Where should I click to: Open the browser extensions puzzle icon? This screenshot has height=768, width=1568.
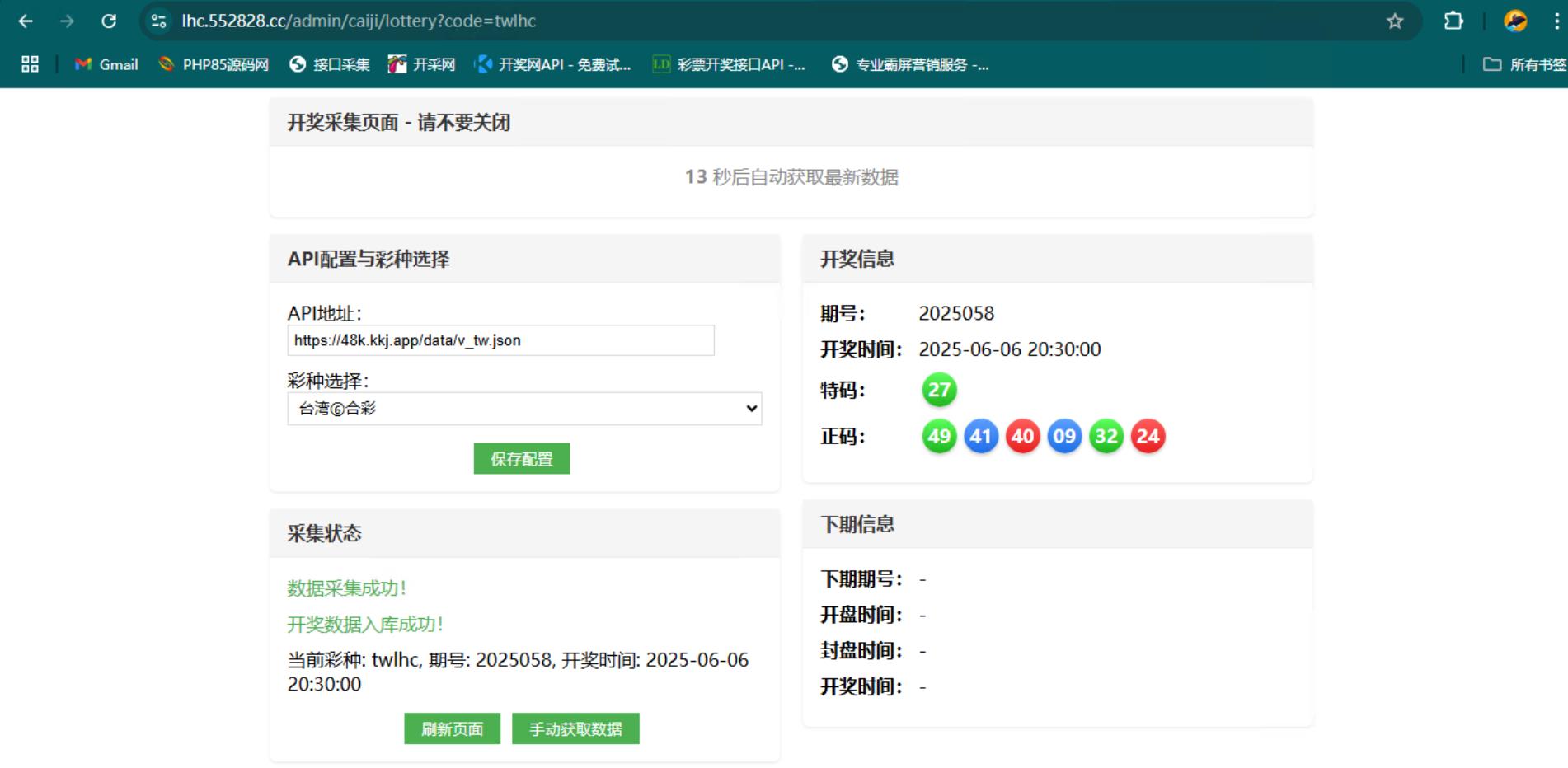1453,21
